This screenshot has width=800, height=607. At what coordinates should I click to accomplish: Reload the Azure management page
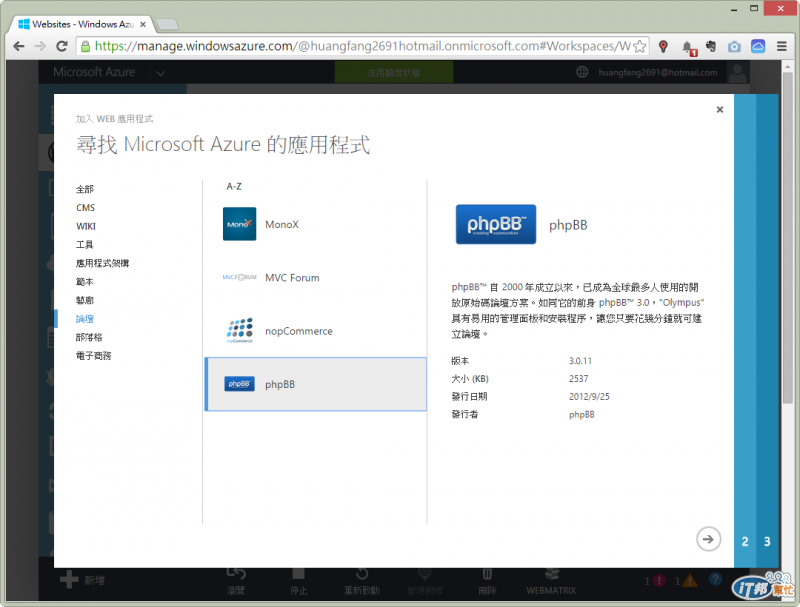[x=62, y=46]
